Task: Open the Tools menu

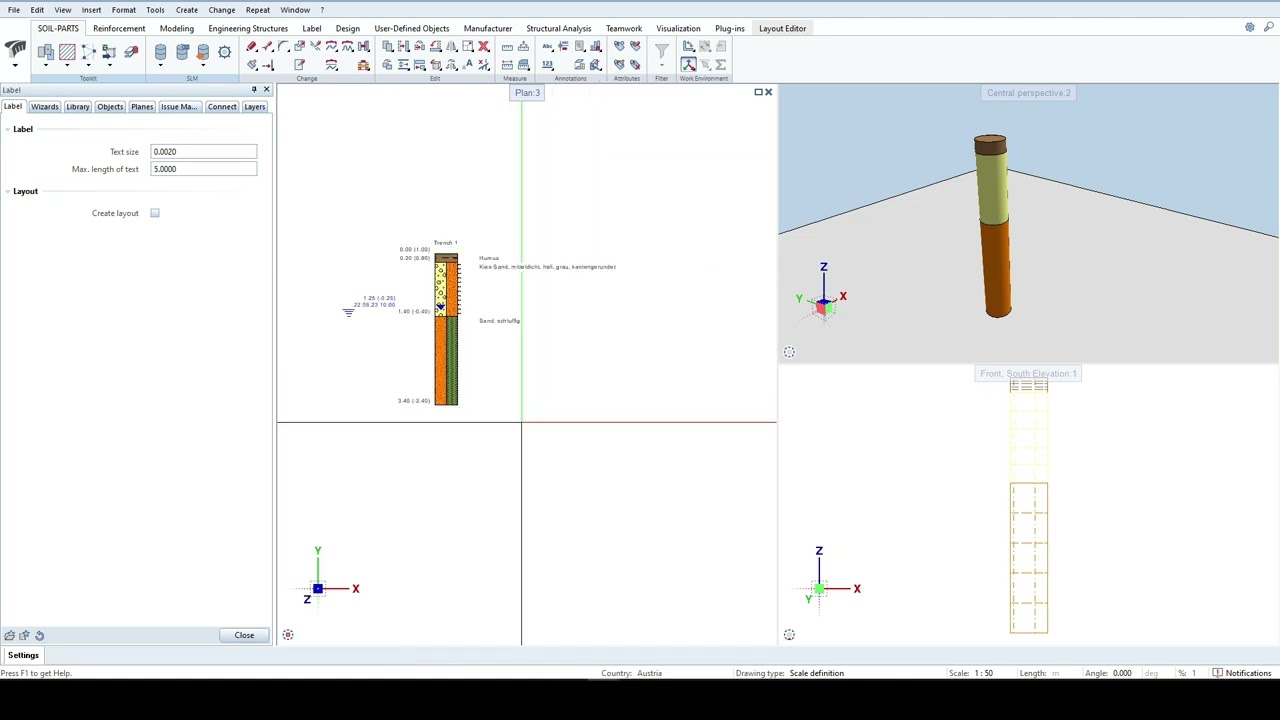Action: point(155,10)
